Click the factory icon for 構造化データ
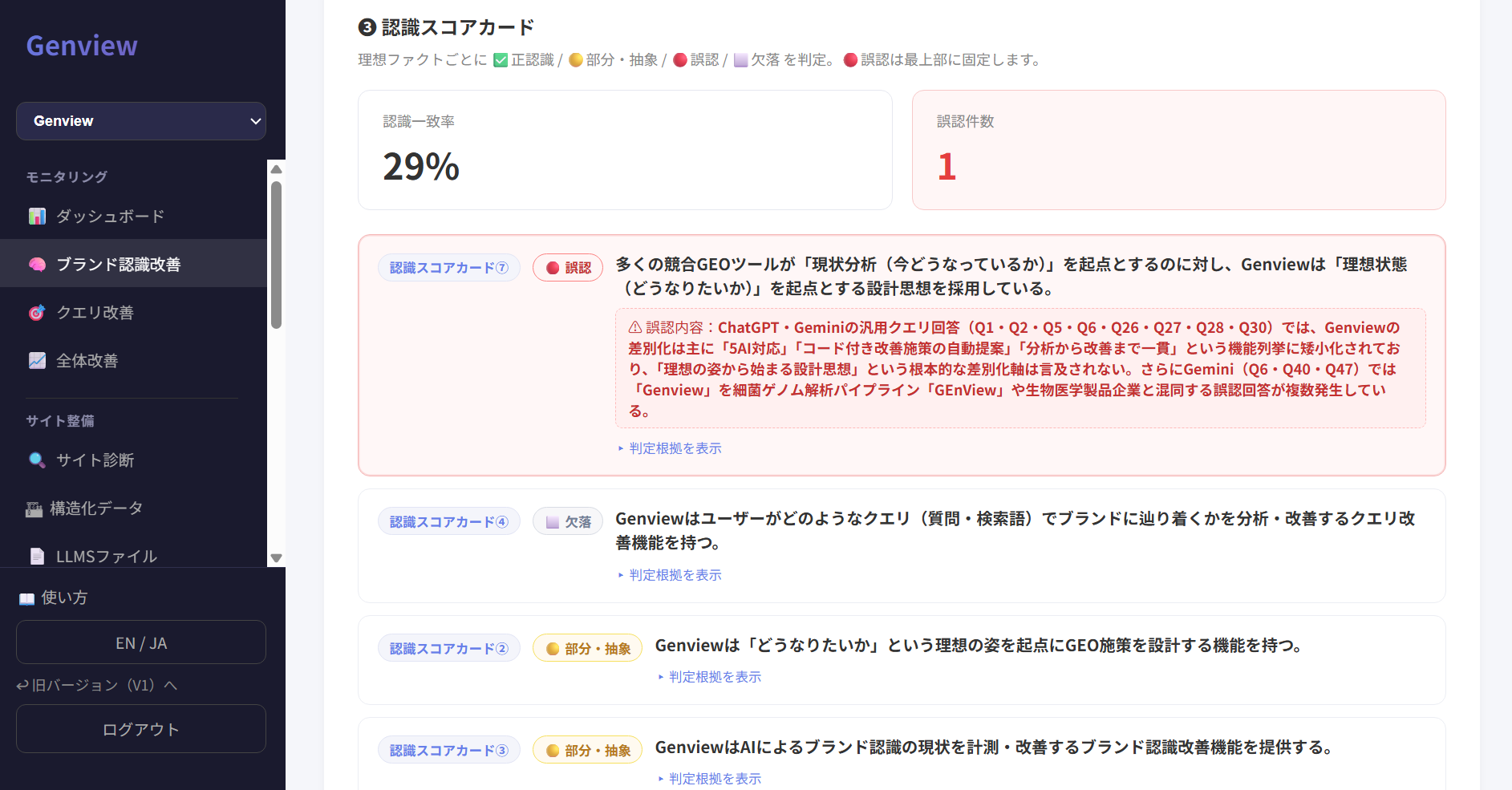Image resolution: width=1512 pixels, height=790 pixels. 34,508
